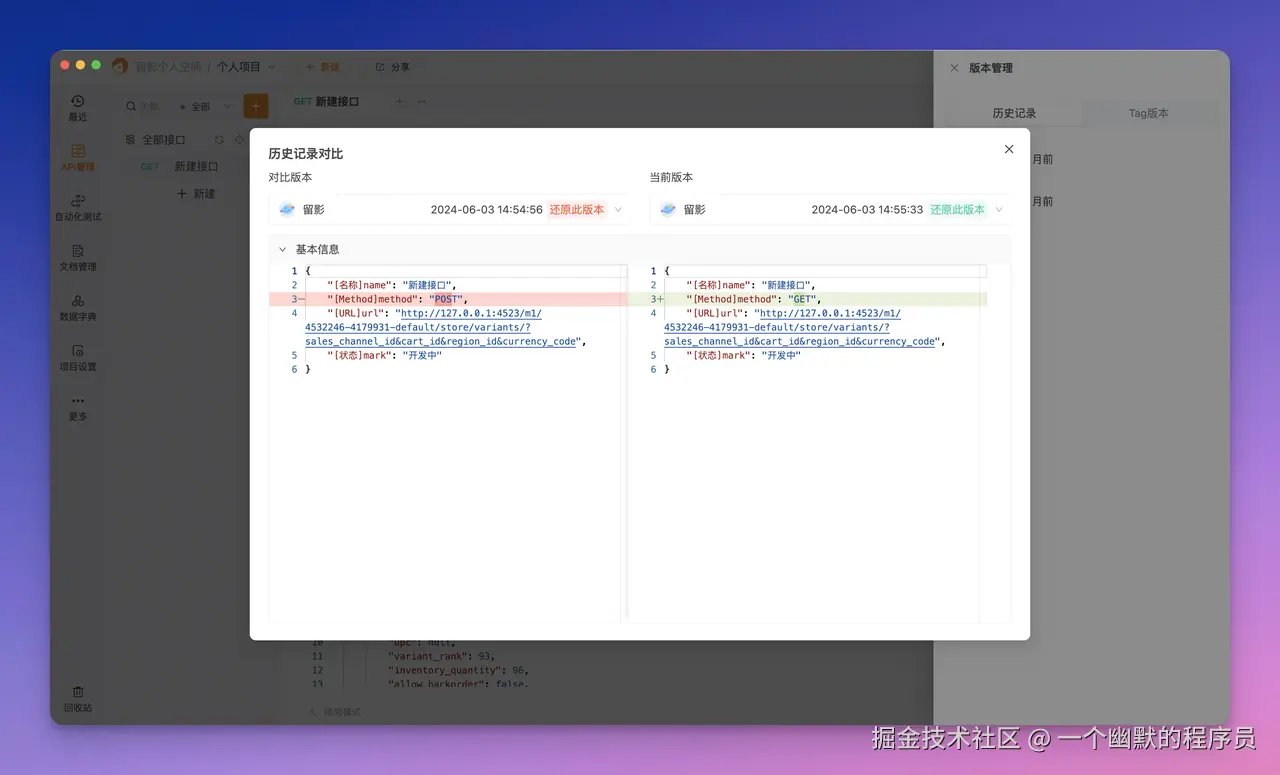The width and height of the screenshot is (1280, 775).
Task: Select the 历史记录 tab in version management
Action: tap(1014, 113)
